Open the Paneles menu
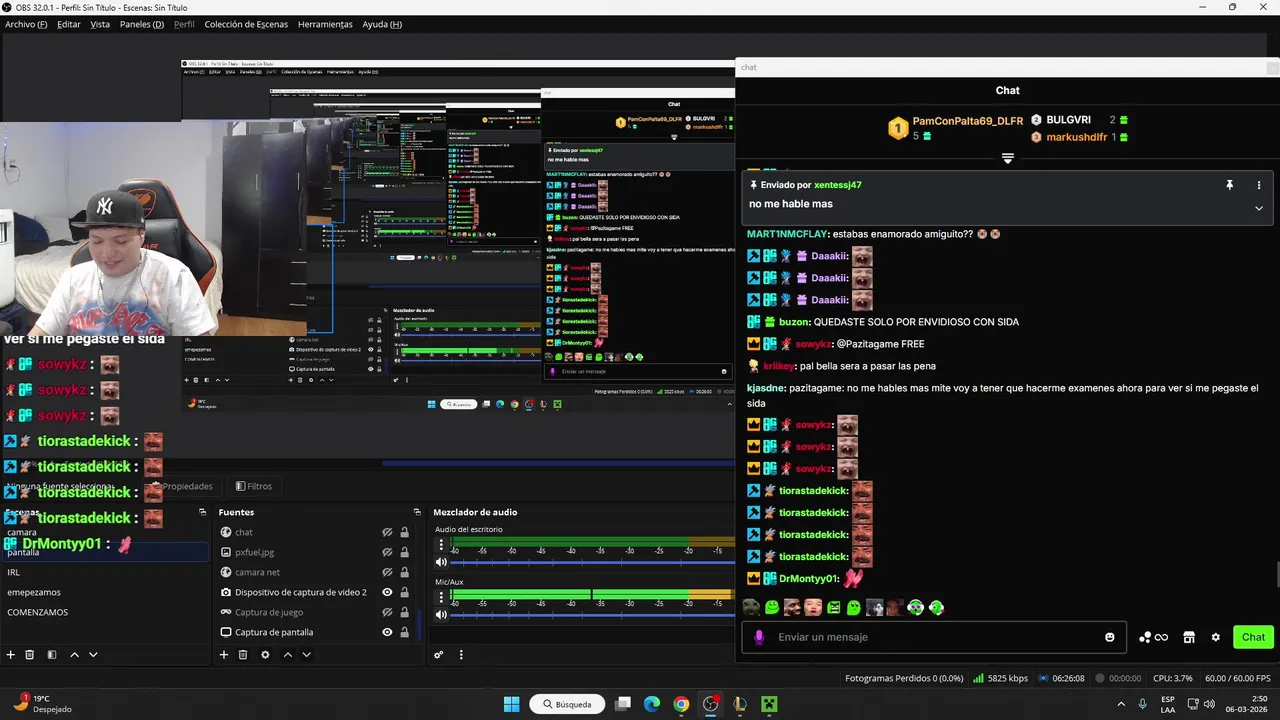This screenshot has width=1280, height=720. (141, 24)
